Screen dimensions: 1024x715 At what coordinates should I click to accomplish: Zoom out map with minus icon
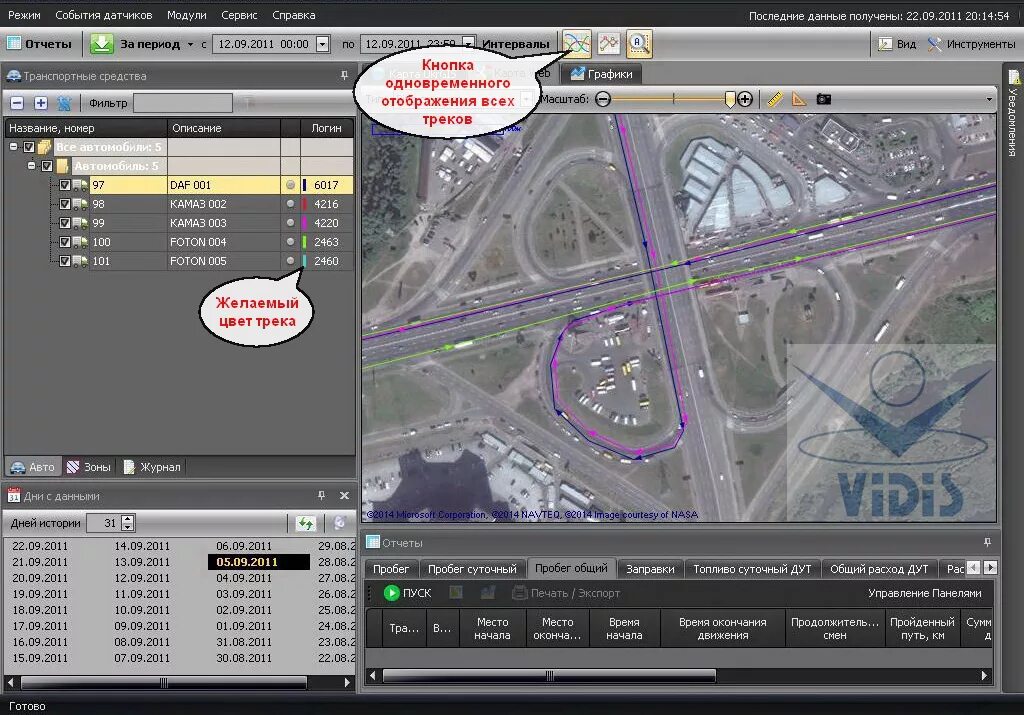[603, 99]
